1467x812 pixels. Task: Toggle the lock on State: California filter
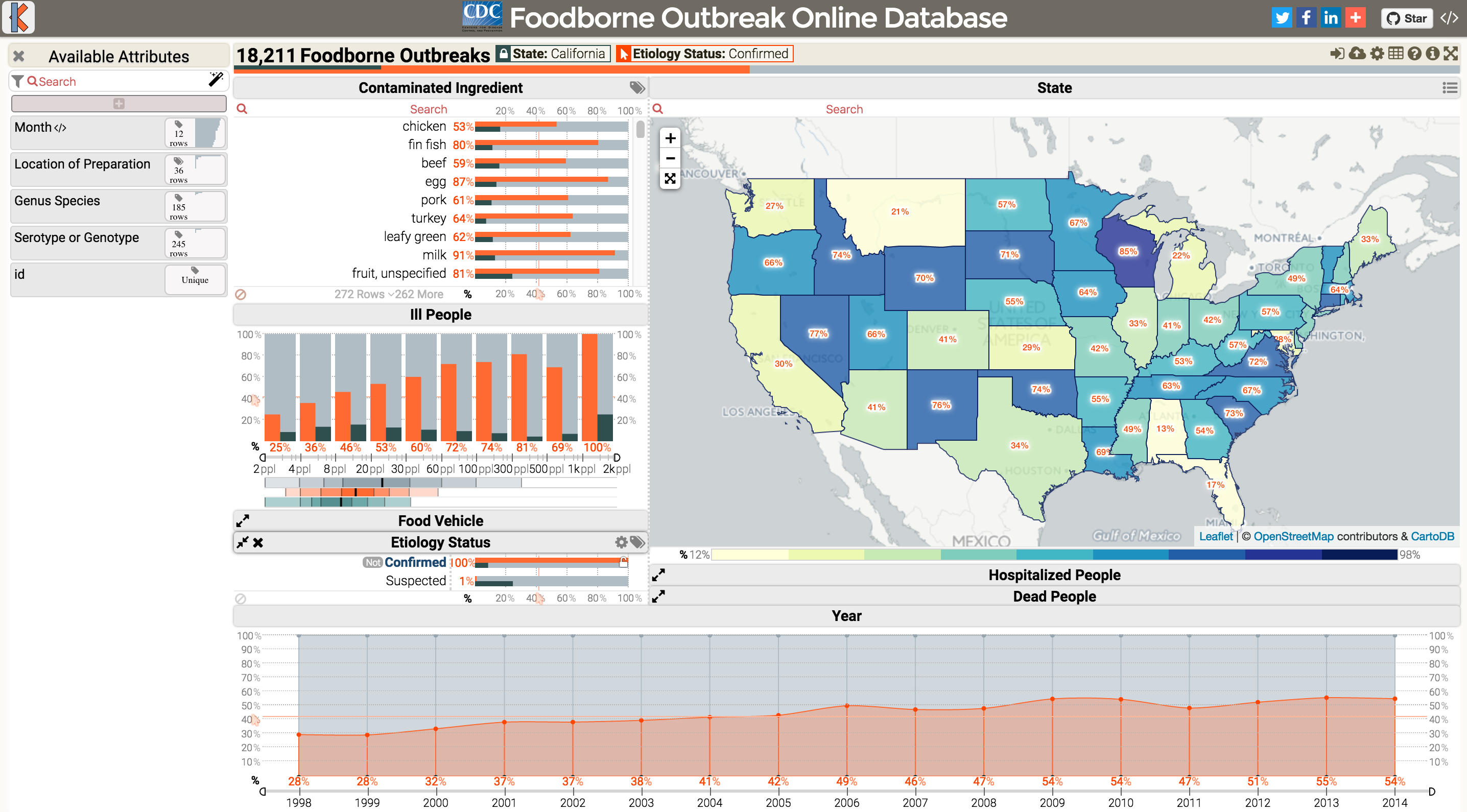(x=503, y=54)
